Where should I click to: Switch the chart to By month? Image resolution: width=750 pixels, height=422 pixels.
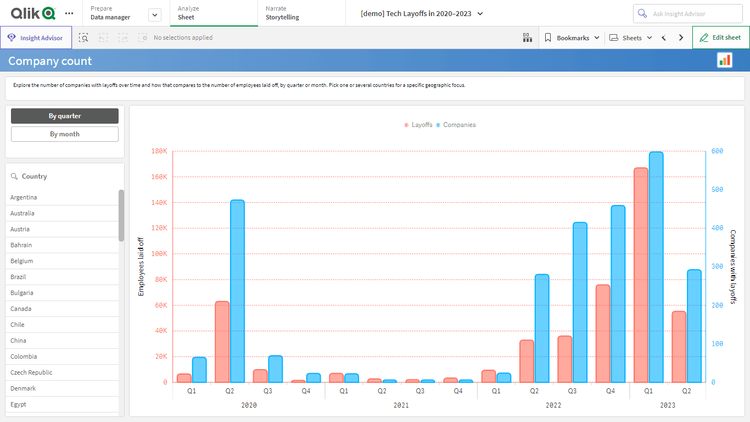(x=64, y=134)
